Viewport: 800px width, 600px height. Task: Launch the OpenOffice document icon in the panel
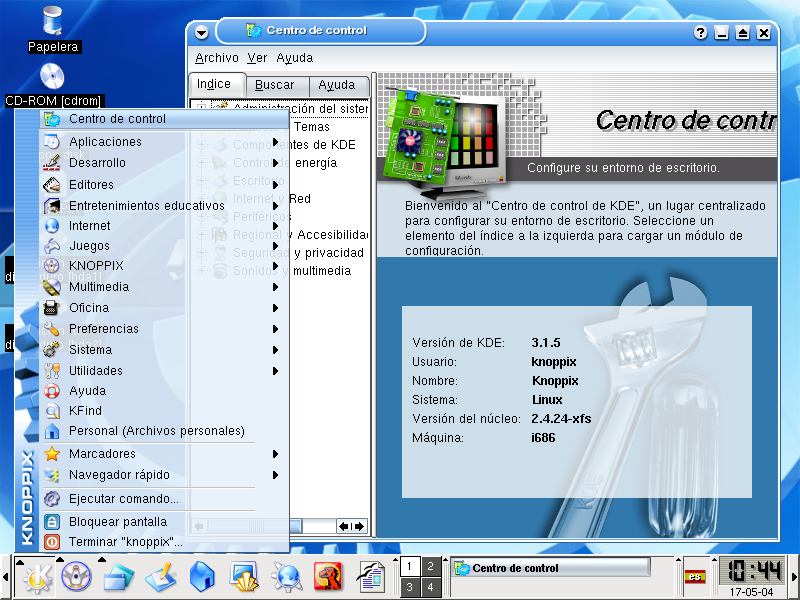371,577
